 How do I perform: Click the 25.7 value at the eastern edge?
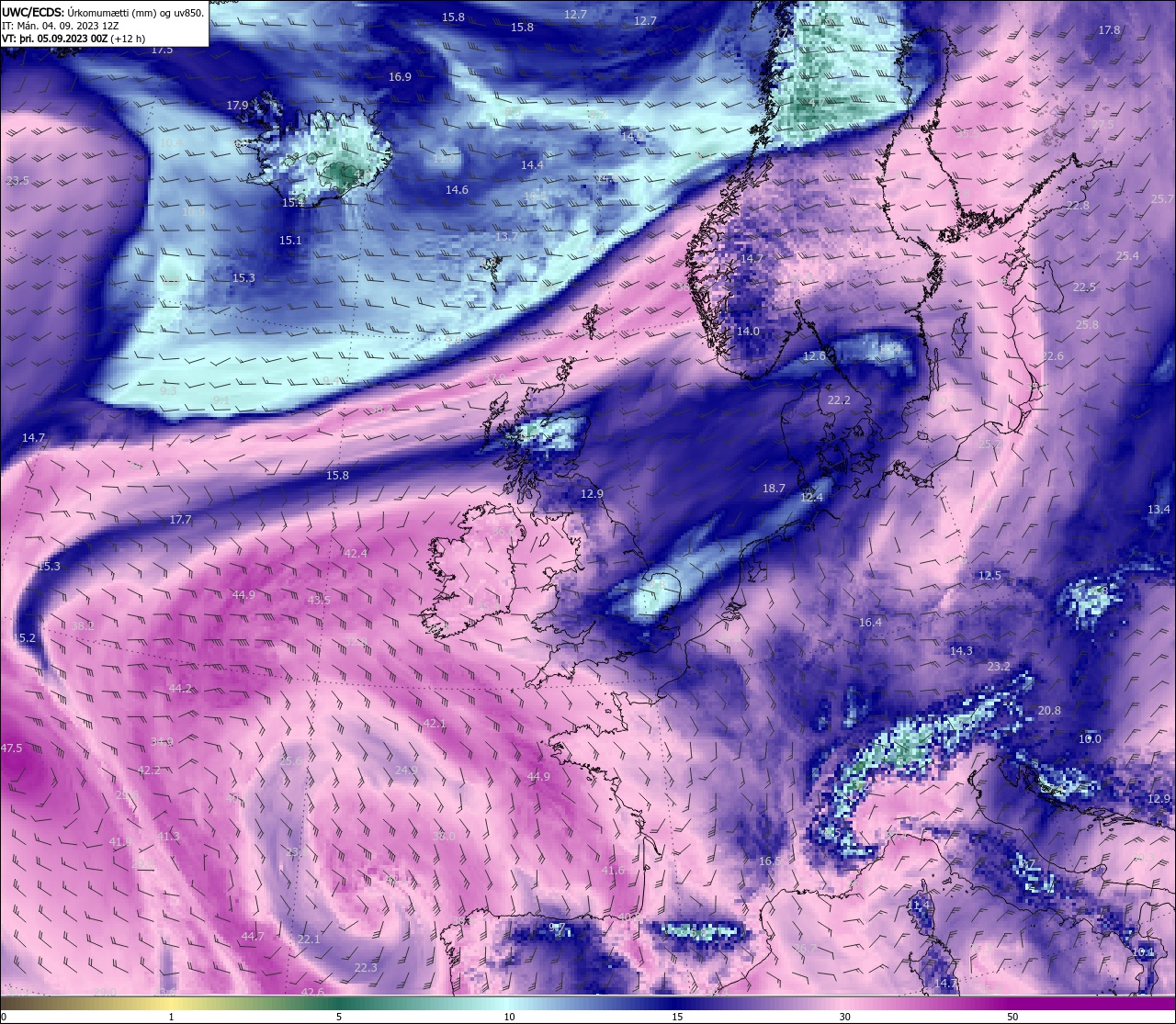(x=1163, y=199)
